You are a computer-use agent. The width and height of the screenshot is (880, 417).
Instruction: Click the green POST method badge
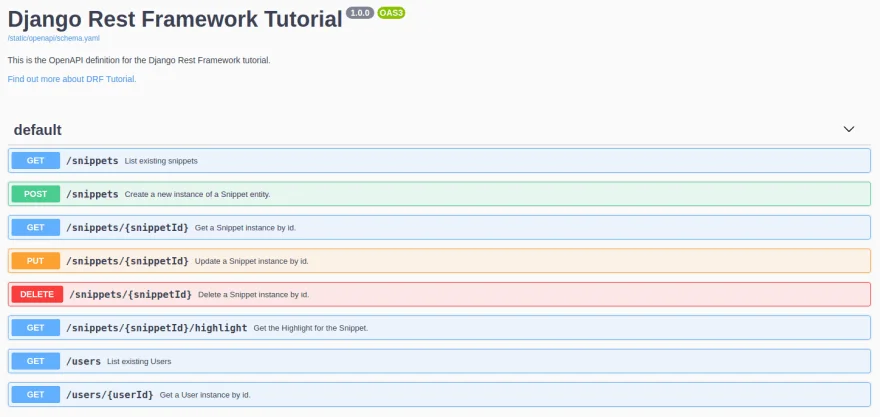tap(35, 194)
